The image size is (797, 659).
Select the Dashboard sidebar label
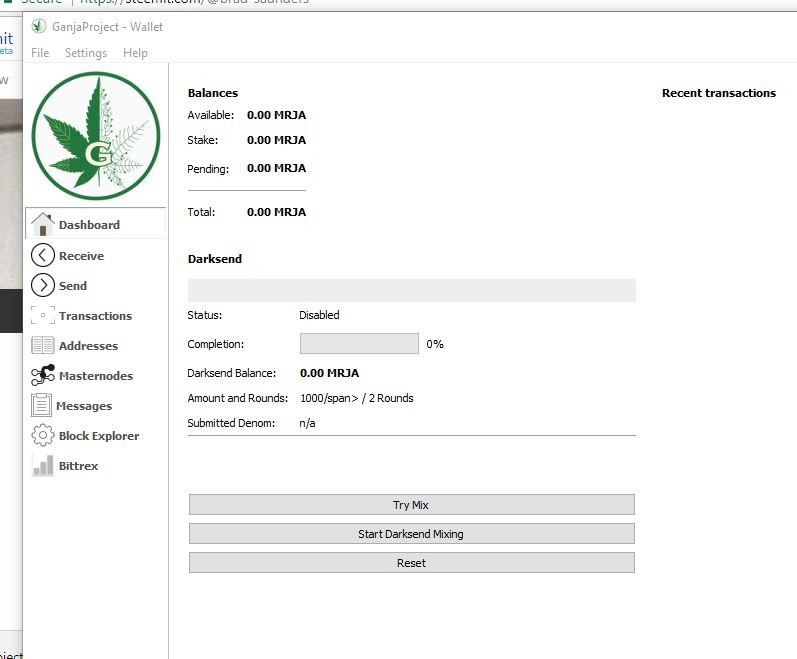[x=89, y=225]
